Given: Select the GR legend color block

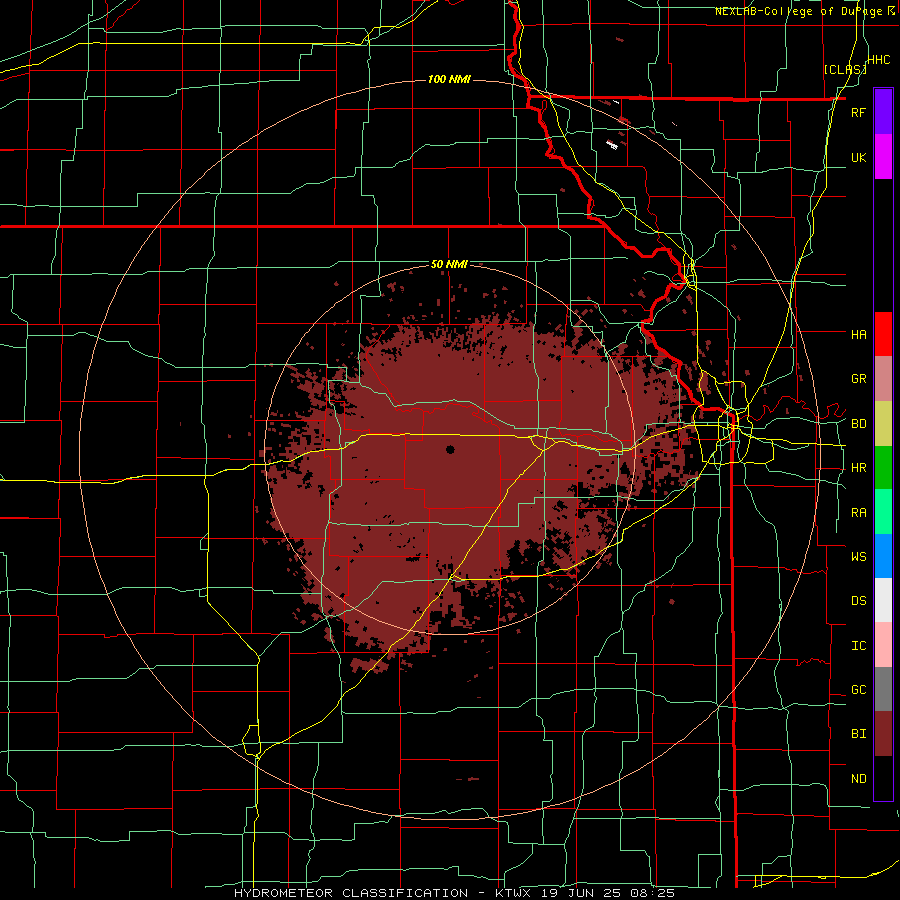Looking at the screenshot, I should (x=883, y=378).
